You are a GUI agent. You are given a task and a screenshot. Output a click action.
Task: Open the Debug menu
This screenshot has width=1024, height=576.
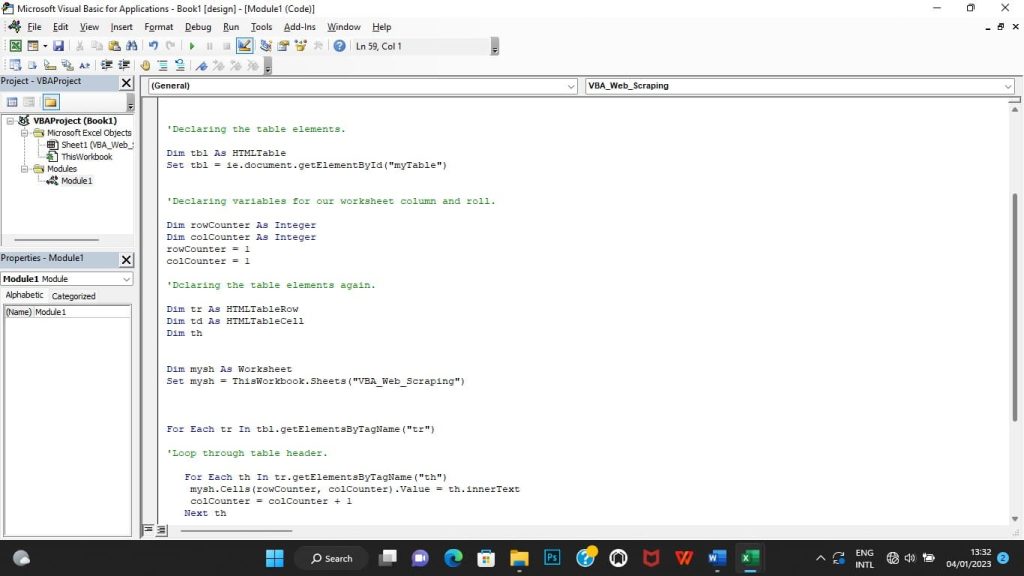[x=198, y=27]
